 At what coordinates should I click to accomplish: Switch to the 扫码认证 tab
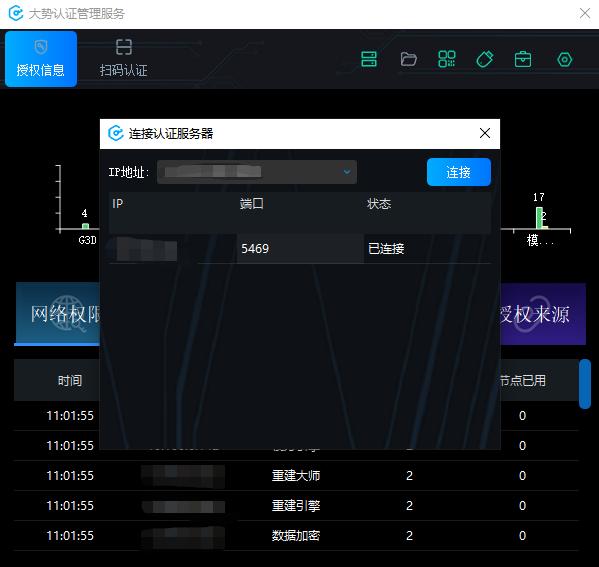123,59
